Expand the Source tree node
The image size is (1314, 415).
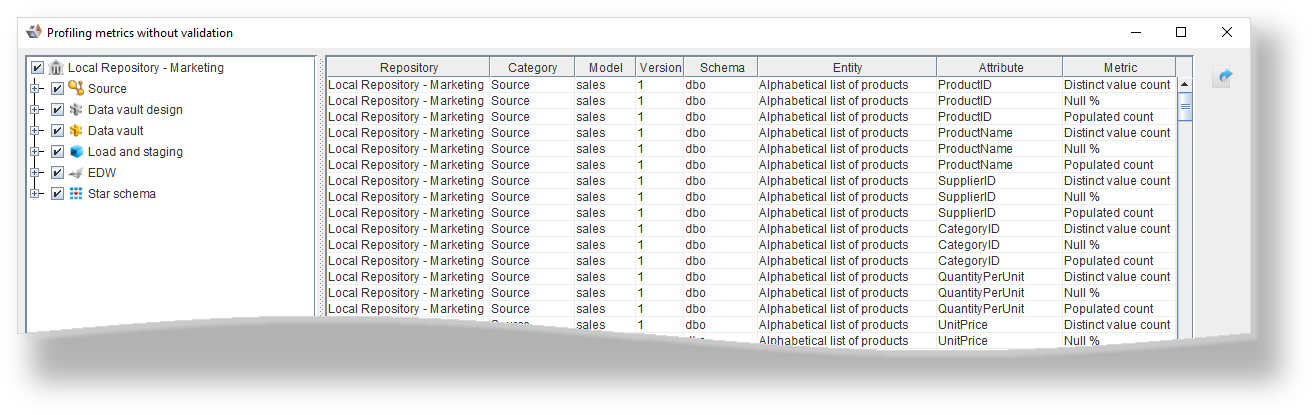click(36, 89)
